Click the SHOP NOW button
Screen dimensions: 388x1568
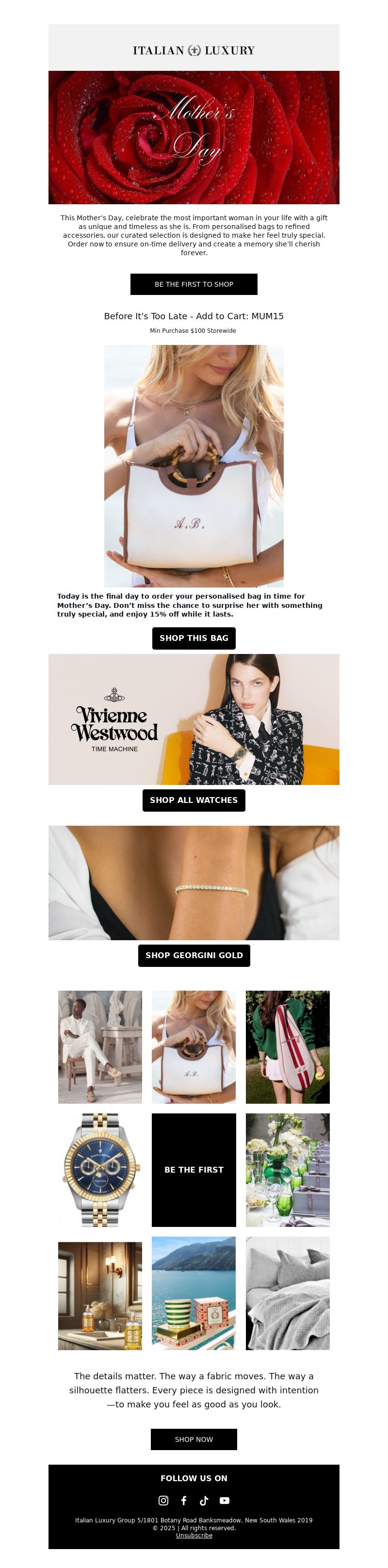(x=194, y=1439)
